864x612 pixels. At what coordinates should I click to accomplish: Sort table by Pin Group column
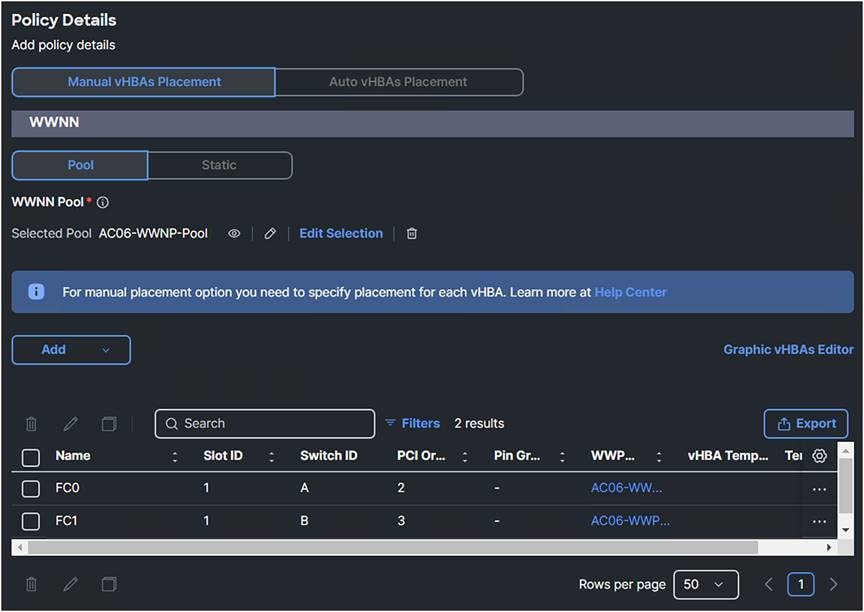(562, 456)
